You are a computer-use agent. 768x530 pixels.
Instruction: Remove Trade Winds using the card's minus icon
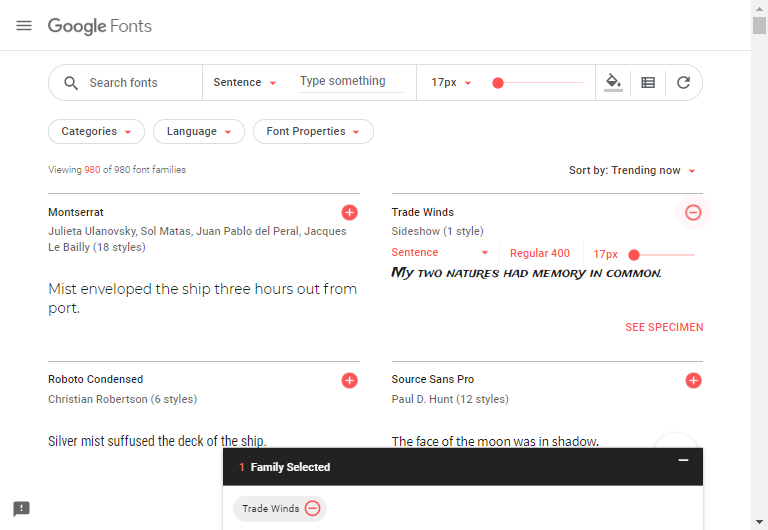point(693,213)
